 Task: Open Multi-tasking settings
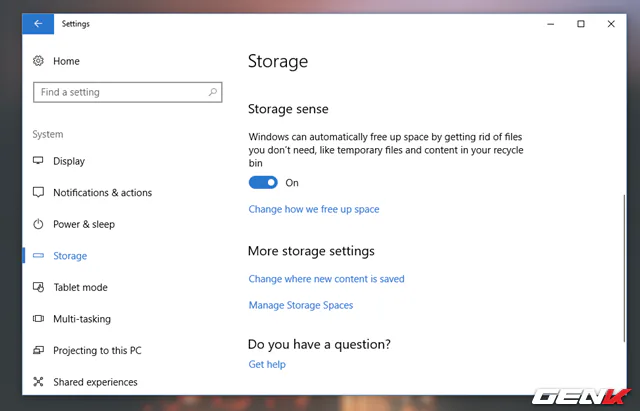[x=82, y=319]
